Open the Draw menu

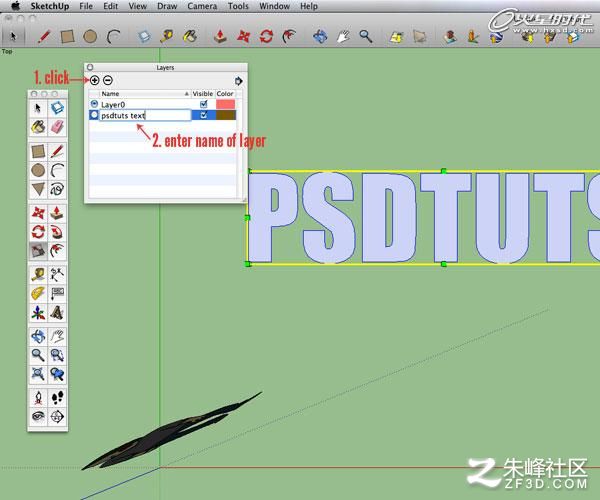tap(167, 6)
